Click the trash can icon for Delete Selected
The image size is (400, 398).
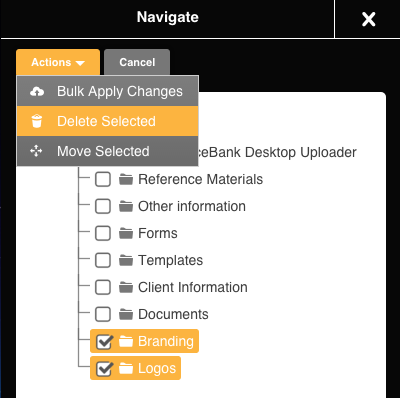click(37, 121)
